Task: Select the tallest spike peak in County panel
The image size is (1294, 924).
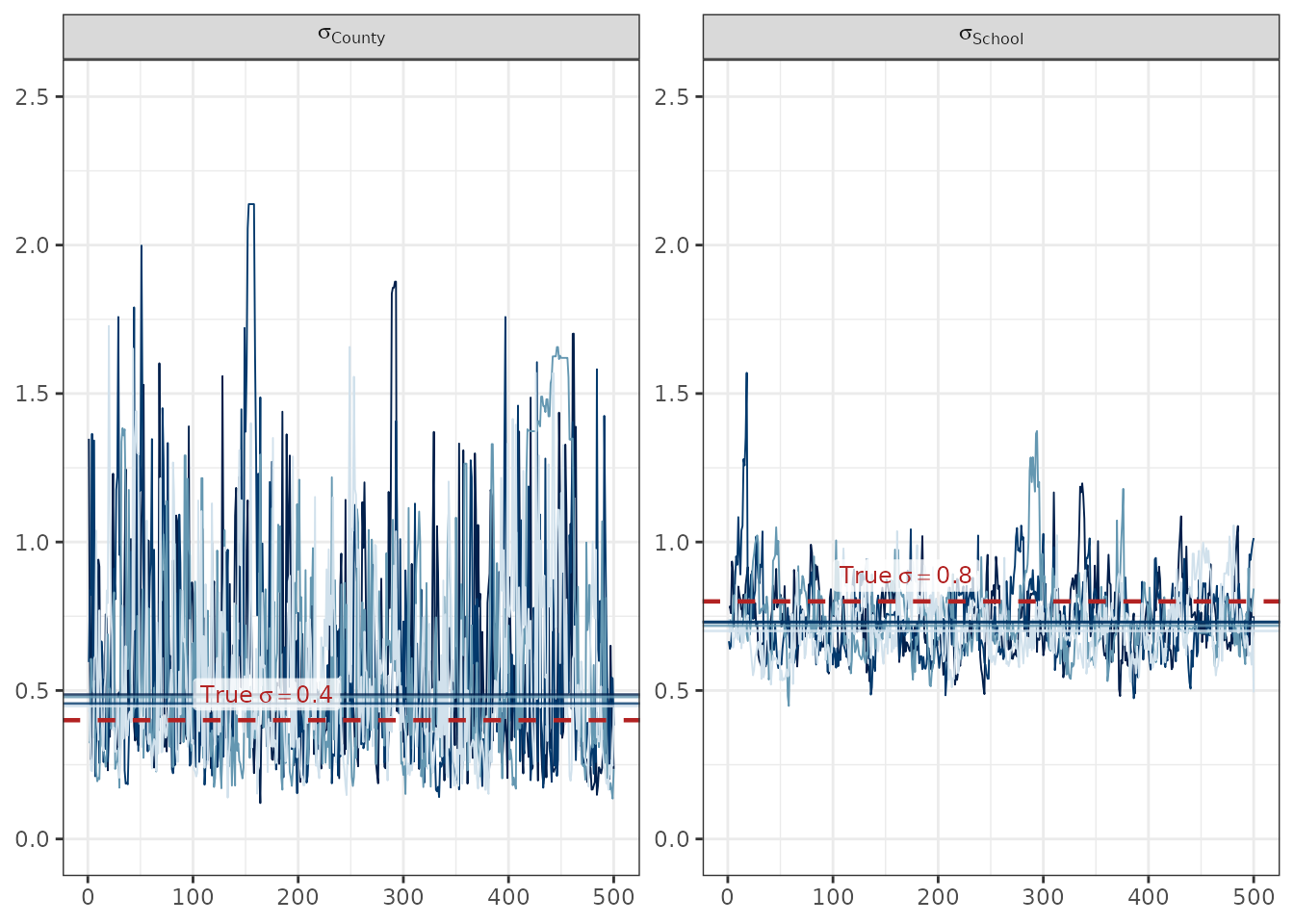Action: click(251, 204)
